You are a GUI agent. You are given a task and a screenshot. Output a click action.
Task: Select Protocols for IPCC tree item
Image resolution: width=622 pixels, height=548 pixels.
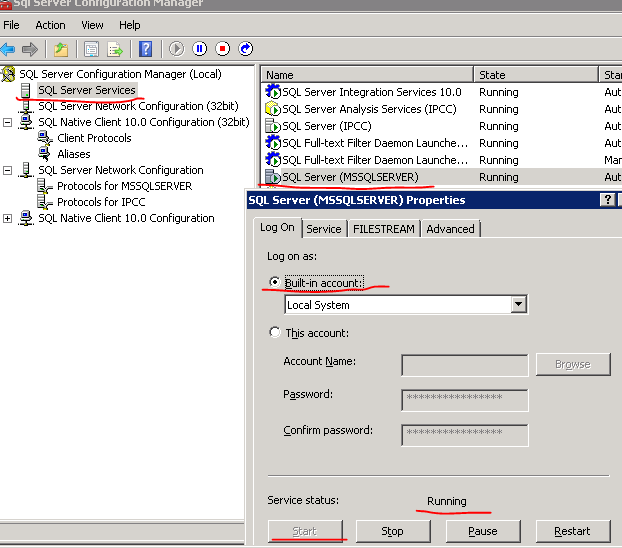[x=101, y=202]
